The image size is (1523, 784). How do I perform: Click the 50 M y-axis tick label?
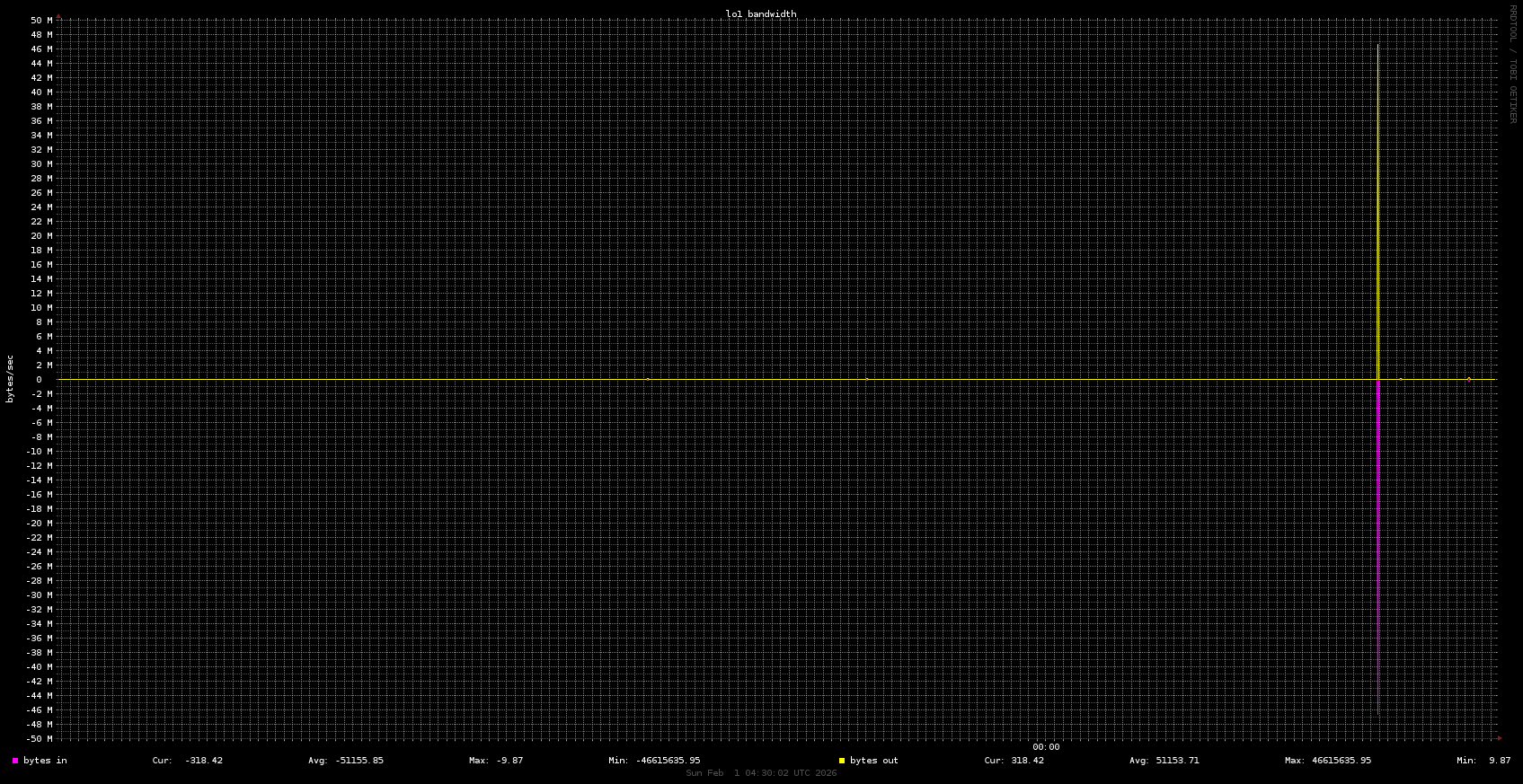pos(41,21)
